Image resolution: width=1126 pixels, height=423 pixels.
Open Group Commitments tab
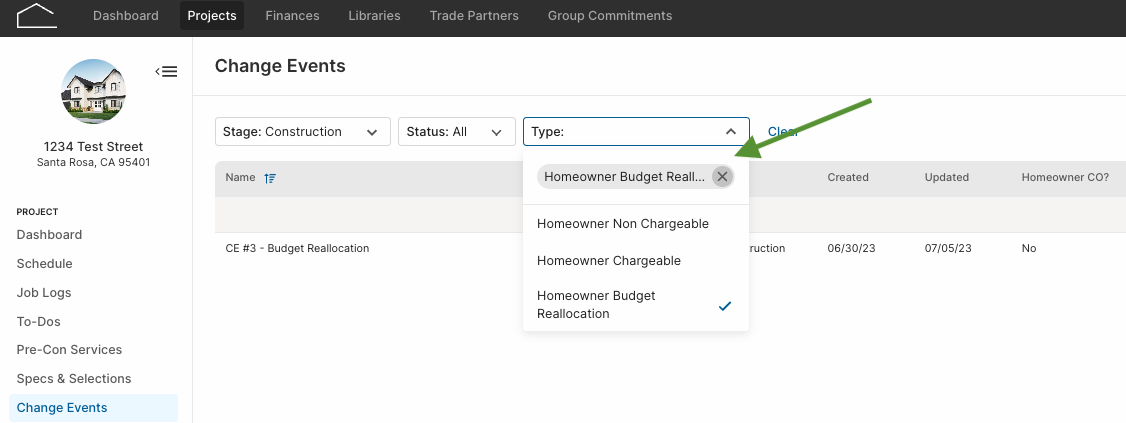pos(610,16)
